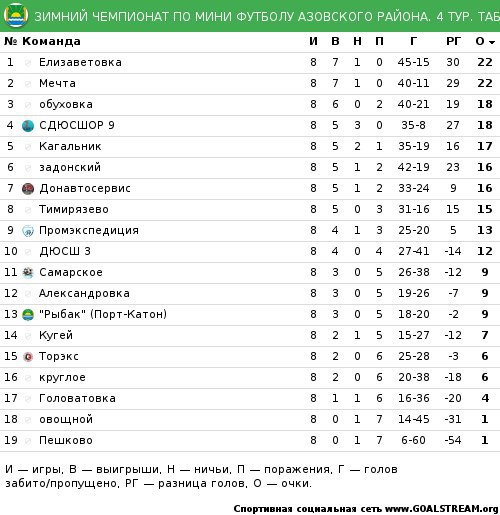Image resolution: width=500 pixels, height=515 pixels.
Task: Sort the table by РГ column
Action: (x=453, y=41)
